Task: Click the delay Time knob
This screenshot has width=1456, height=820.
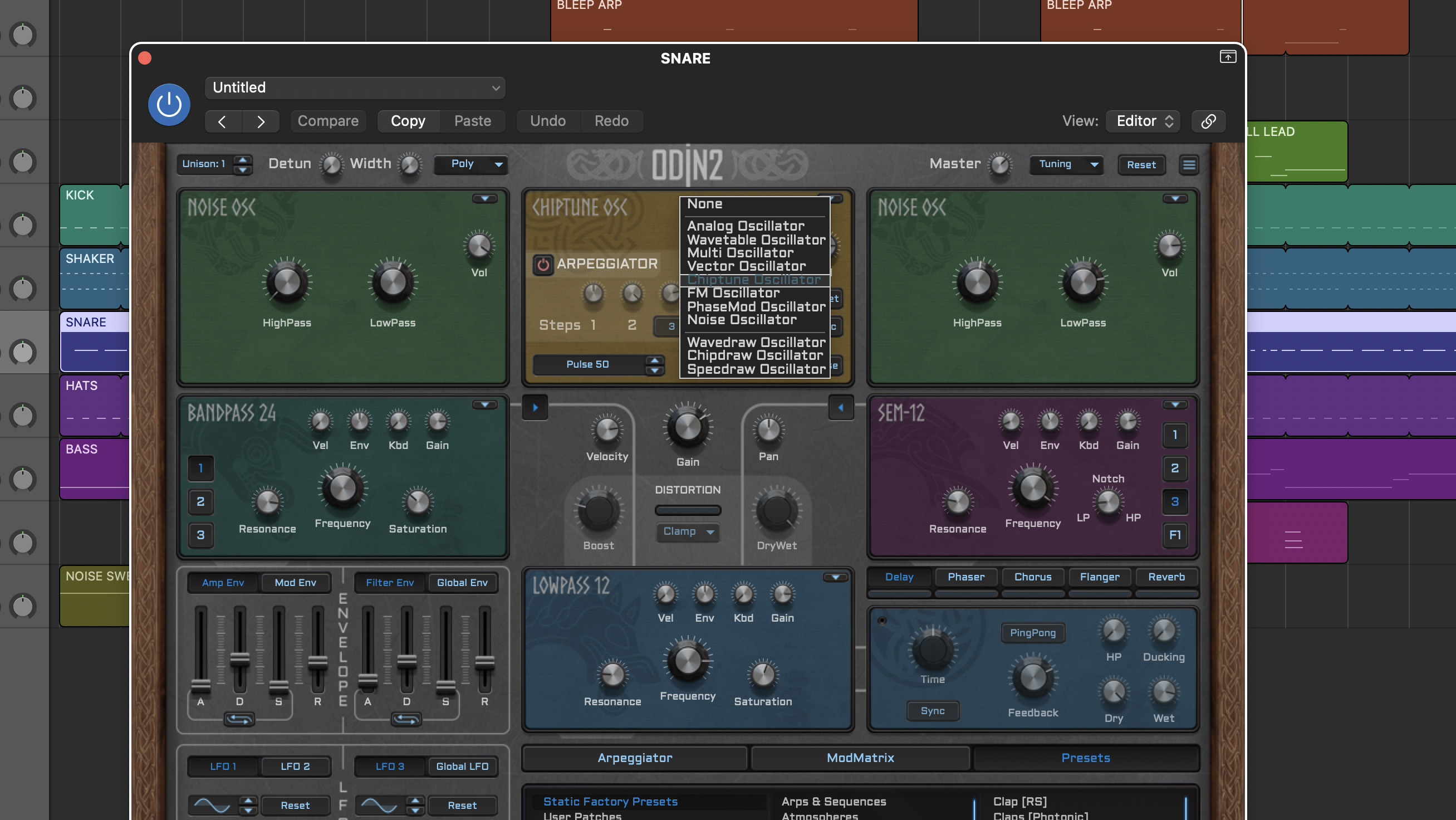Action: click(932, 649)
